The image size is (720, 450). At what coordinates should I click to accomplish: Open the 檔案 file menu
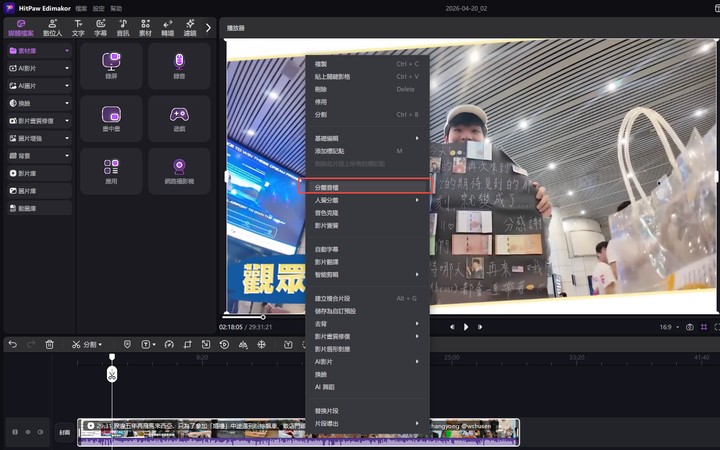click(81, 8)
